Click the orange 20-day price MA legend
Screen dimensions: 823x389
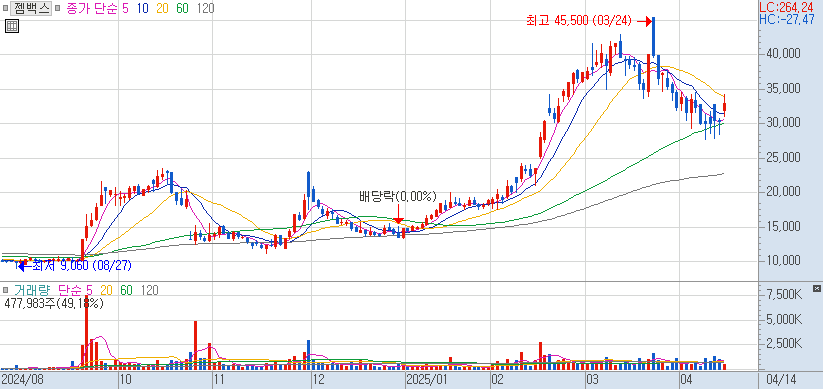click(x=162, y=9)
